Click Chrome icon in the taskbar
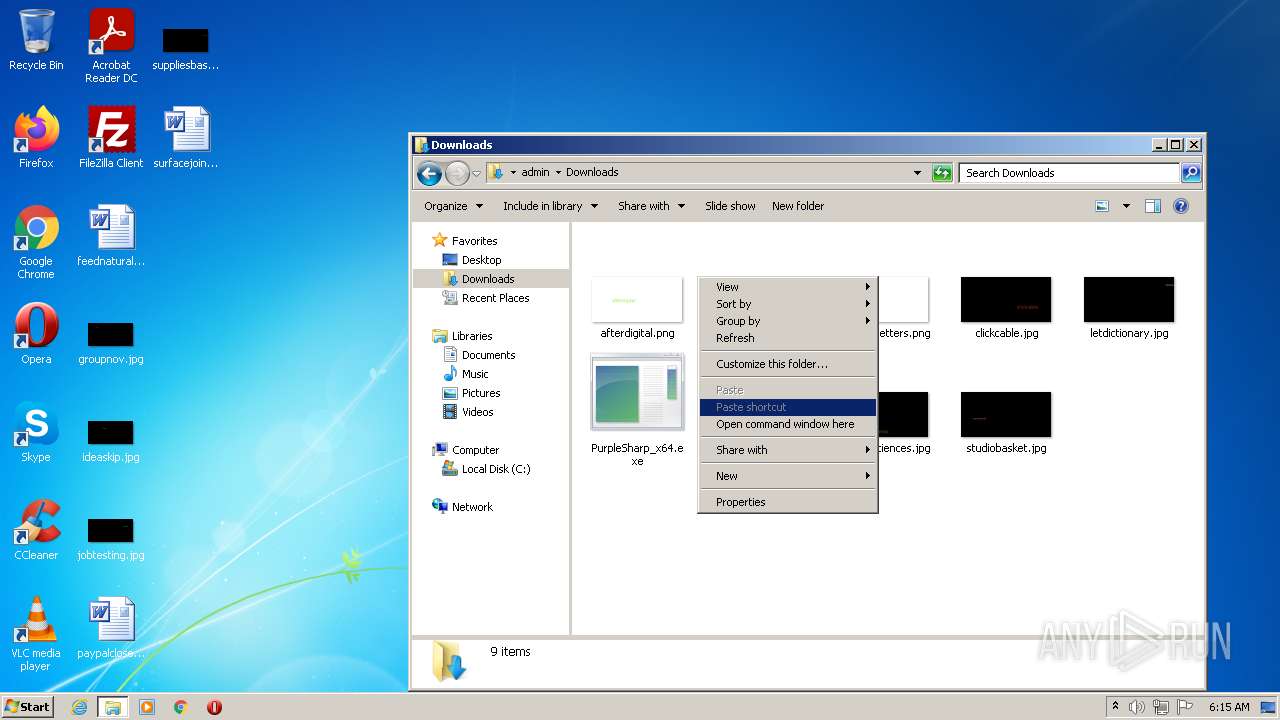Screen dimensions: 1280x720 click(x=181, y=707)
